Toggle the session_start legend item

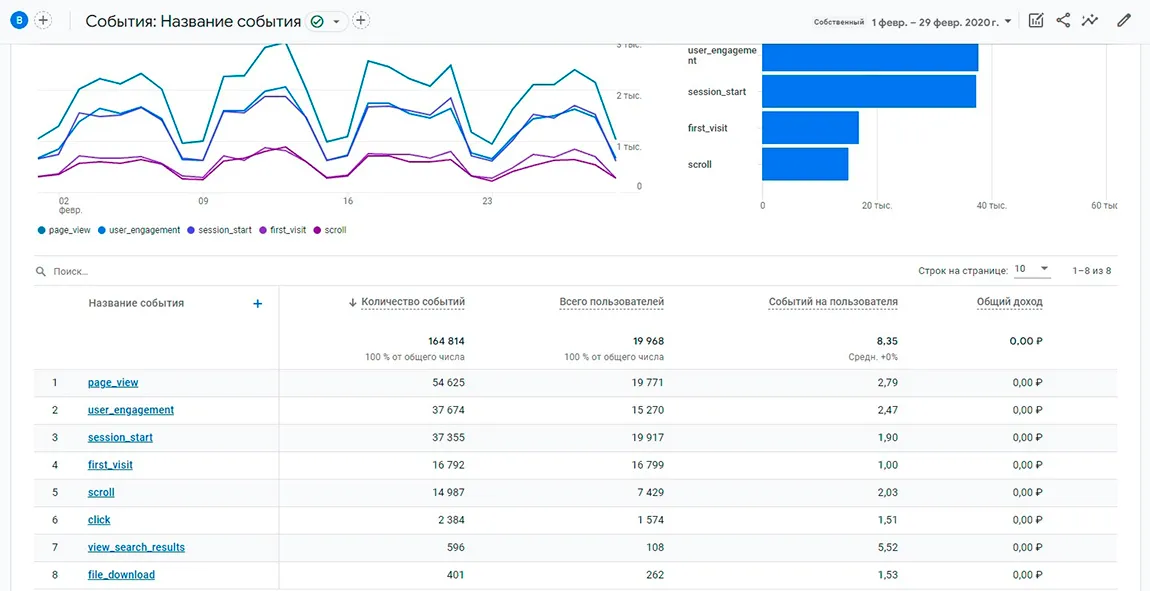click(x=219, y=230)
